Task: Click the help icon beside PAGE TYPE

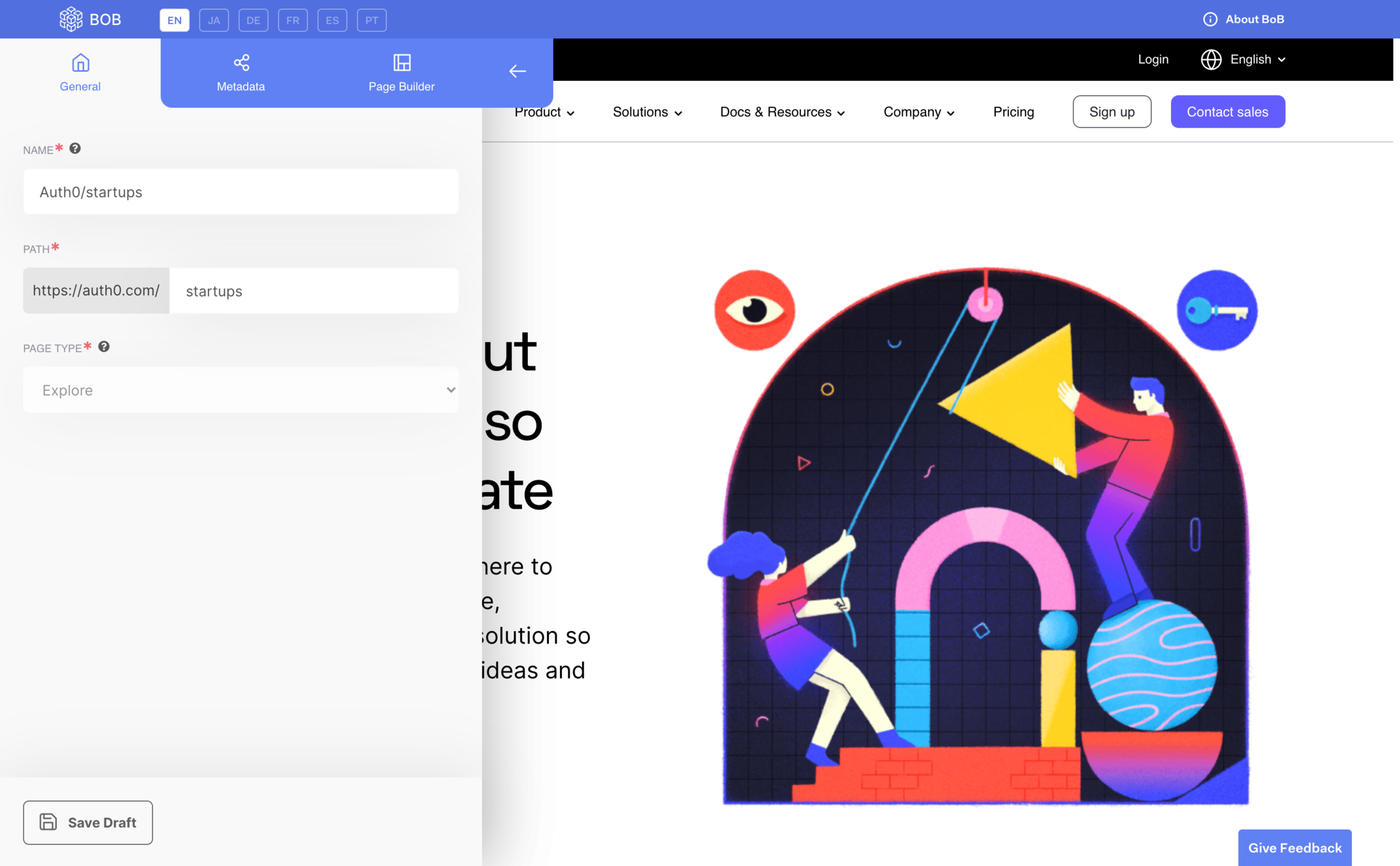Action: coord(104,347)
